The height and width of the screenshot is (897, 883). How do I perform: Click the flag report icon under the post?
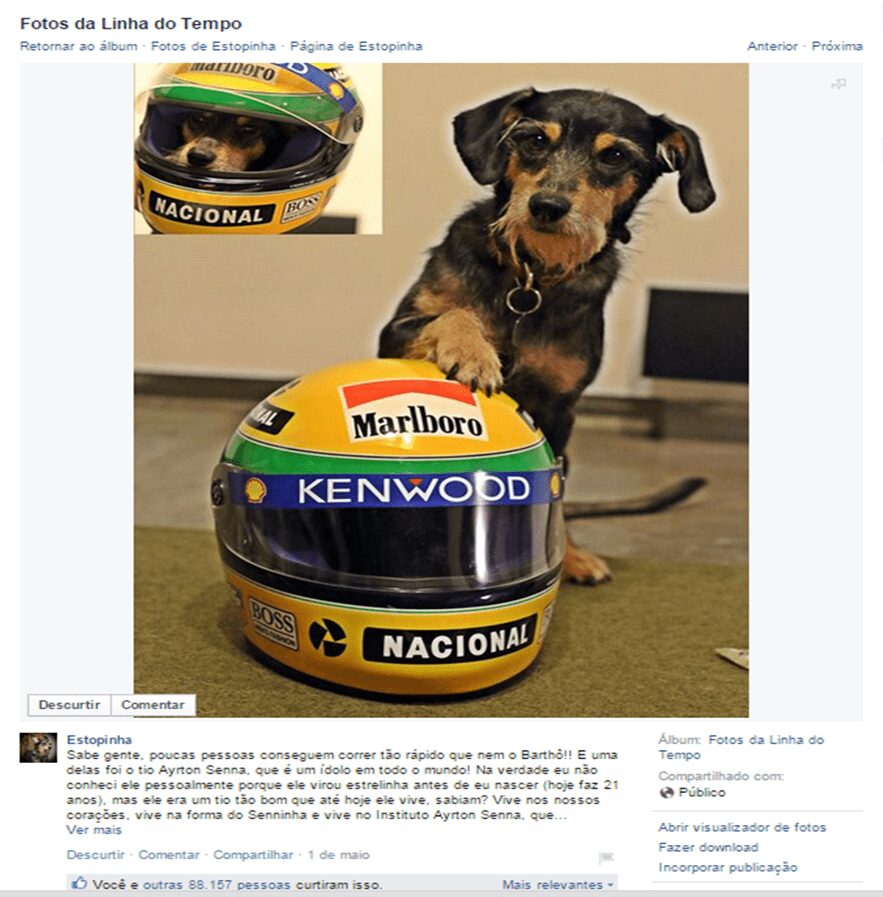click(606, 858)
